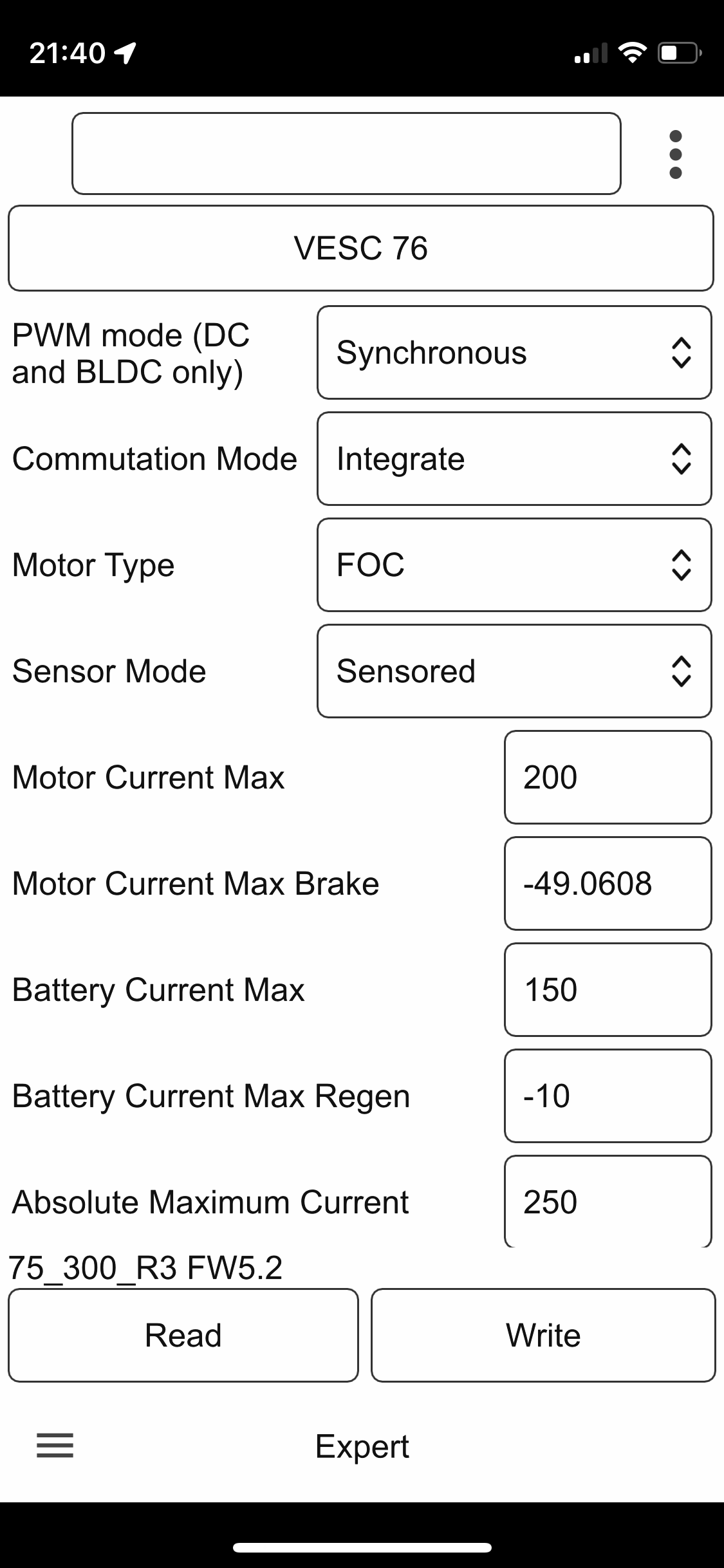Focus the Battery Current Max field

[608, 990]
